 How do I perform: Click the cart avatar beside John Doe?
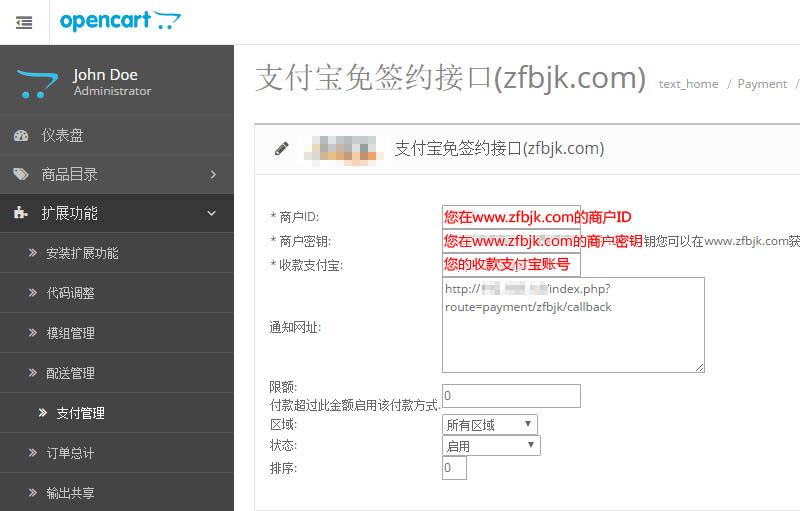click(37, 84)
